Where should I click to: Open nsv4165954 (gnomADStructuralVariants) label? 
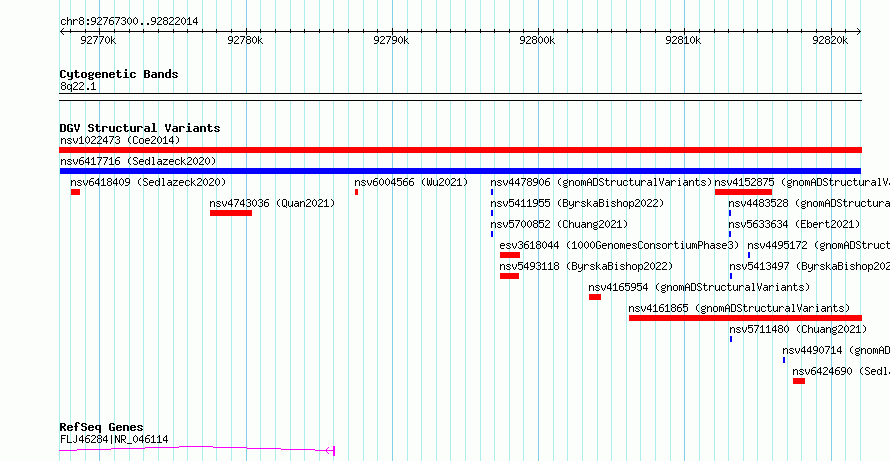(x=699, y=287)
